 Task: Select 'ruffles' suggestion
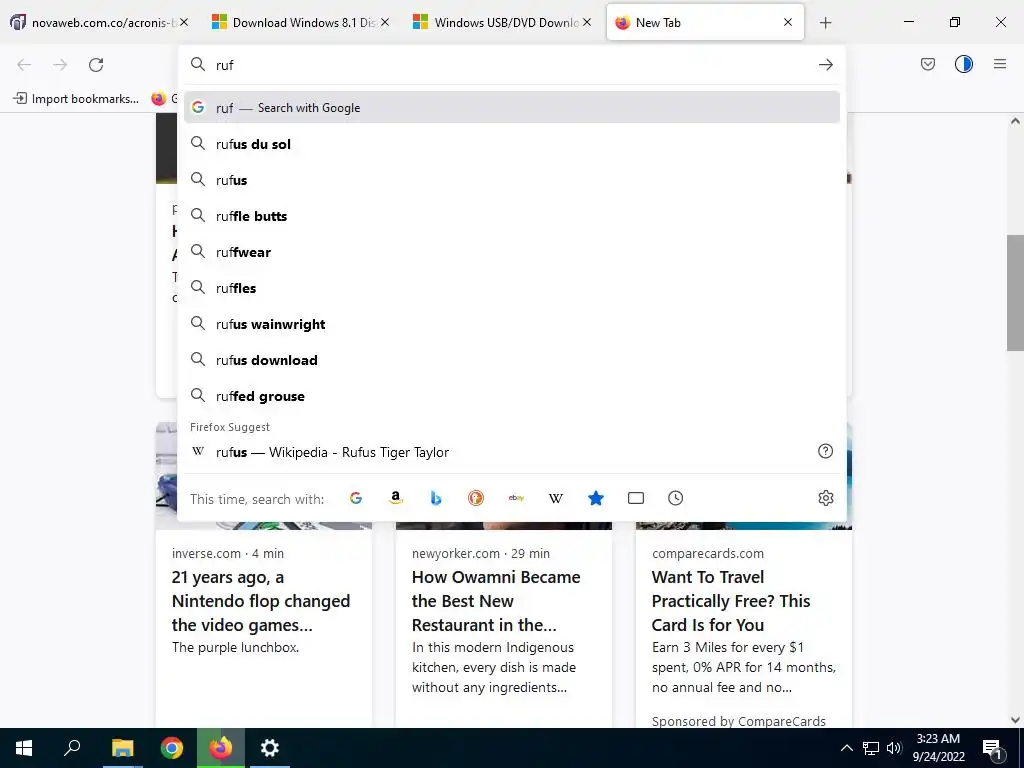click(x=511, y=287)
